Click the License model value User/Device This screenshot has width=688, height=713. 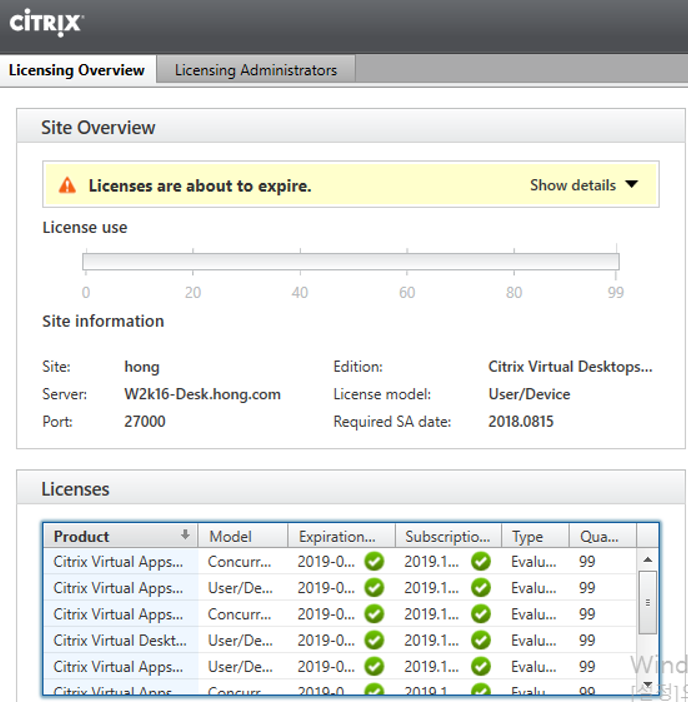pos(529,394)
